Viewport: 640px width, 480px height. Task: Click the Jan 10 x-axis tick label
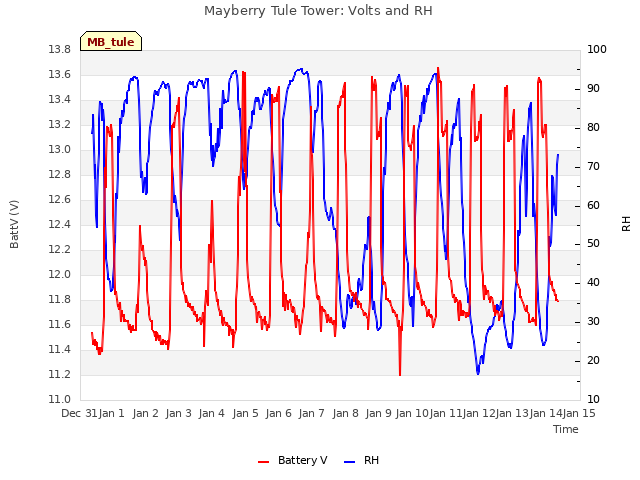pyautogui.click(x=412, y=413)
